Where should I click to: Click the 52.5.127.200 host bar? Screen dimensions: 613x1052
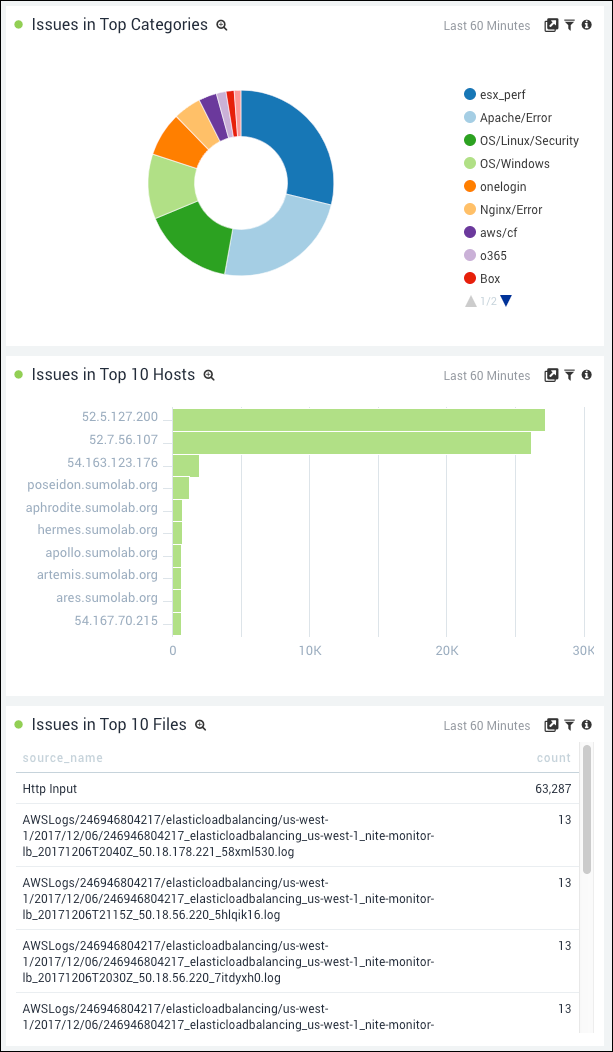[x=358, y=420]
